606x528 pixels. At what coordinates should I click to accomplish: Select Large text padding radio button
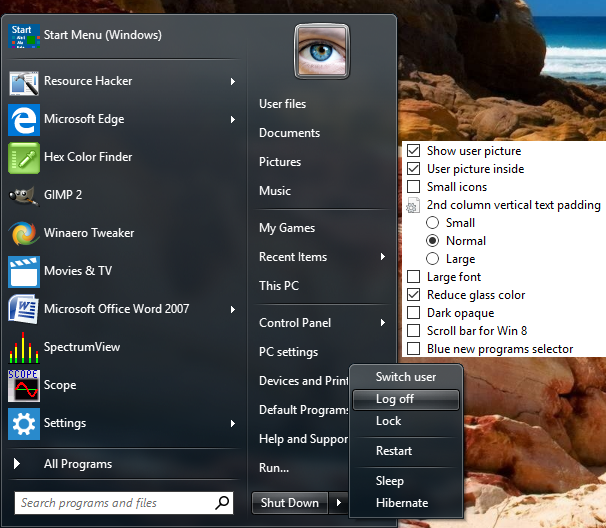(433, 259)
